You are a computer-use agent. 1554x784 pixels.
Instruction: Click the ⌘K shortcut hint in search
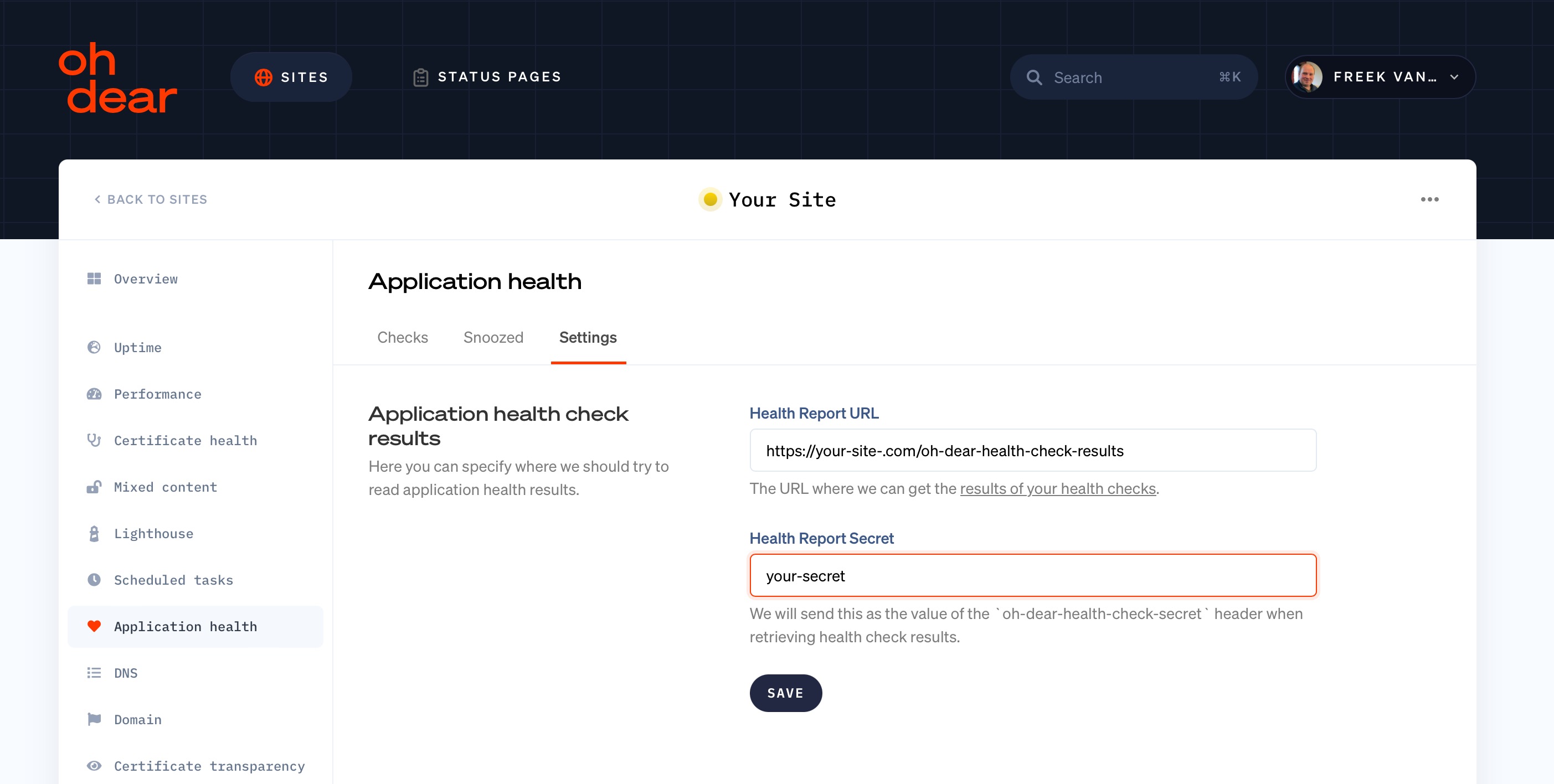click(1229, 77)
